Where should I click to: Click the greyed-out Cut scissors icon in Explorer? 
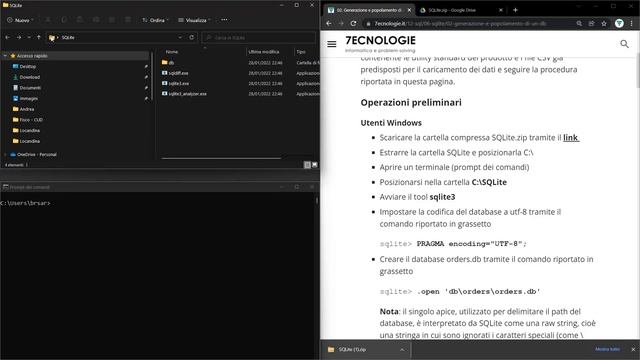pos(48,20)
